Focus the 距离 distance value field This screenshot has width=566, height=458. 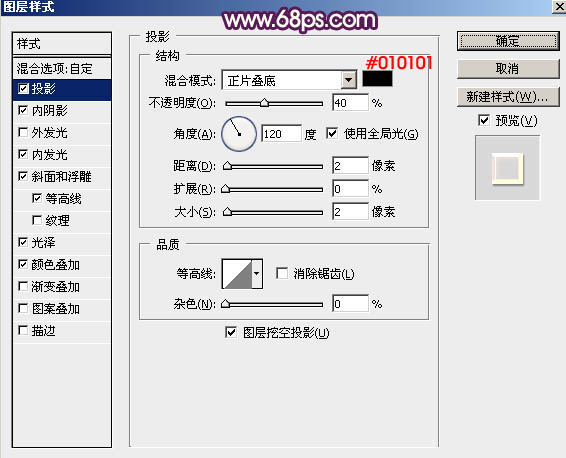coord(350,166)
